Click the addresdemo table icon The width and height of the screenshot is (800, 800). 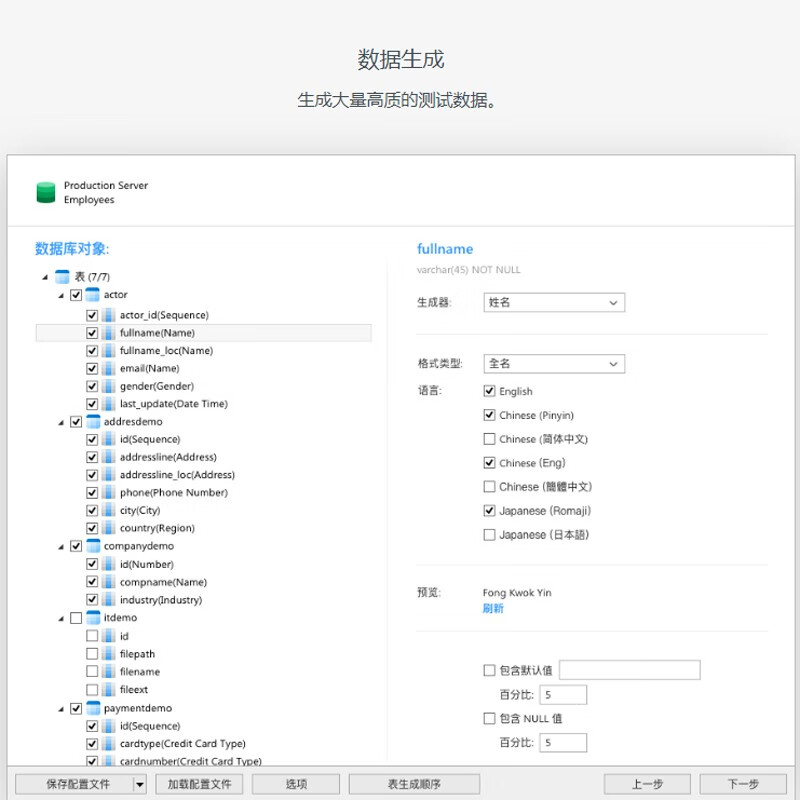click(x=92, y=422)
